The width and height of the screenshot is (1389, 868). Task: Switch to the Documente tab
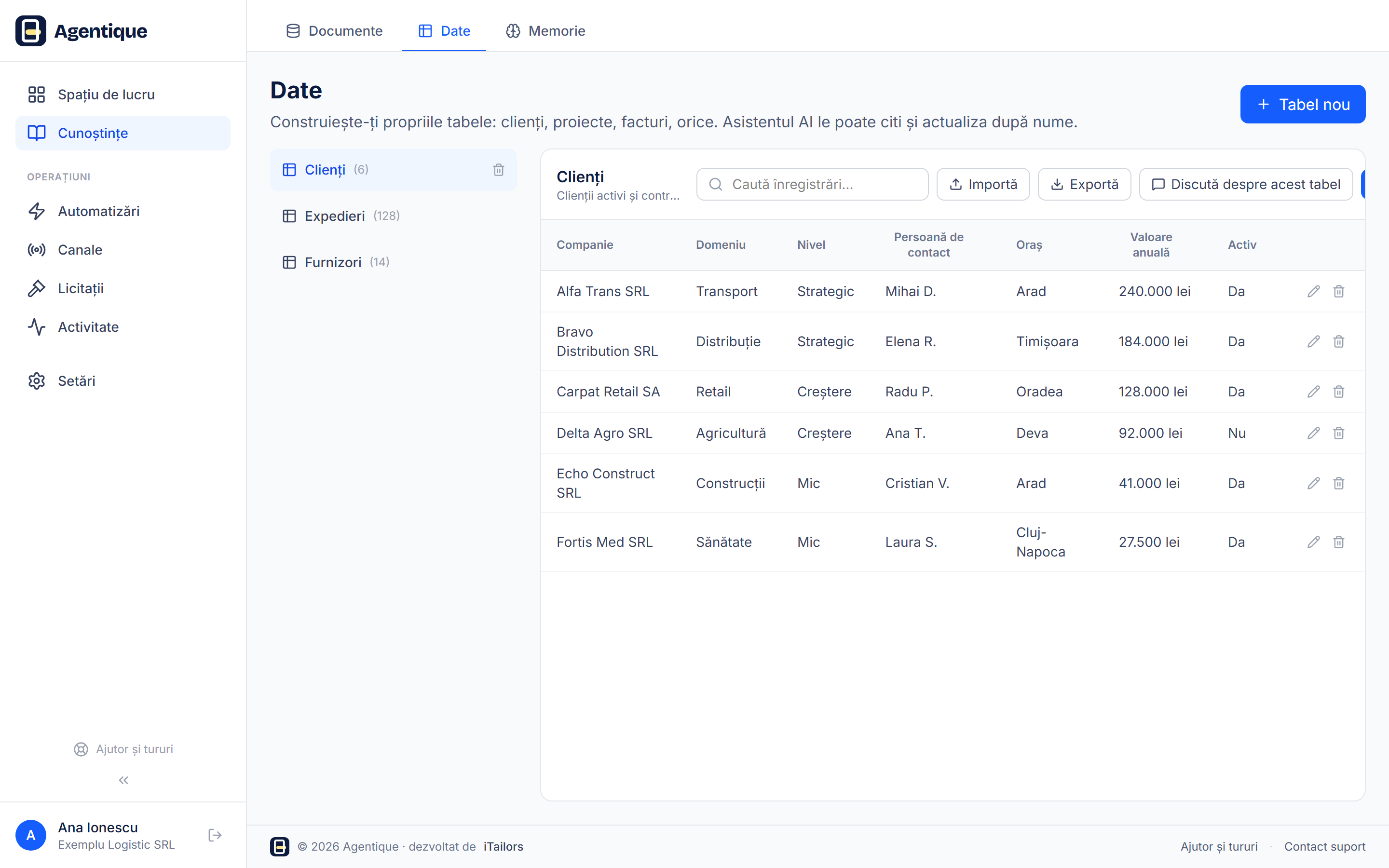tap(334, 31)
